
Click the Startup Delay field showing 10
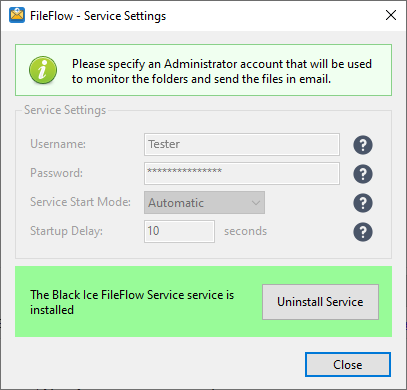click(x=179, y=231)
